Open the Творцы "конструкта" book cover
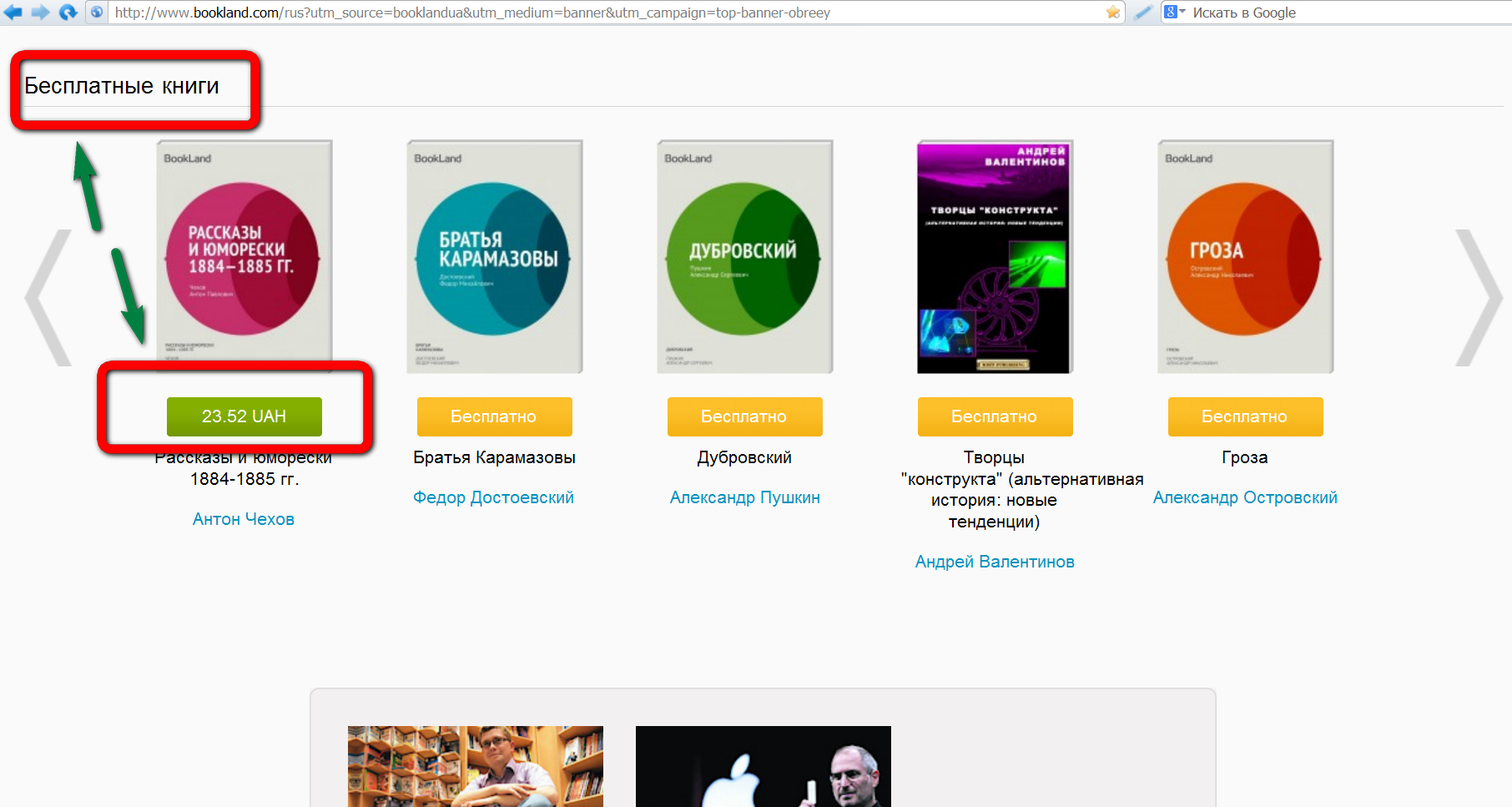 (x=995, y=256)
